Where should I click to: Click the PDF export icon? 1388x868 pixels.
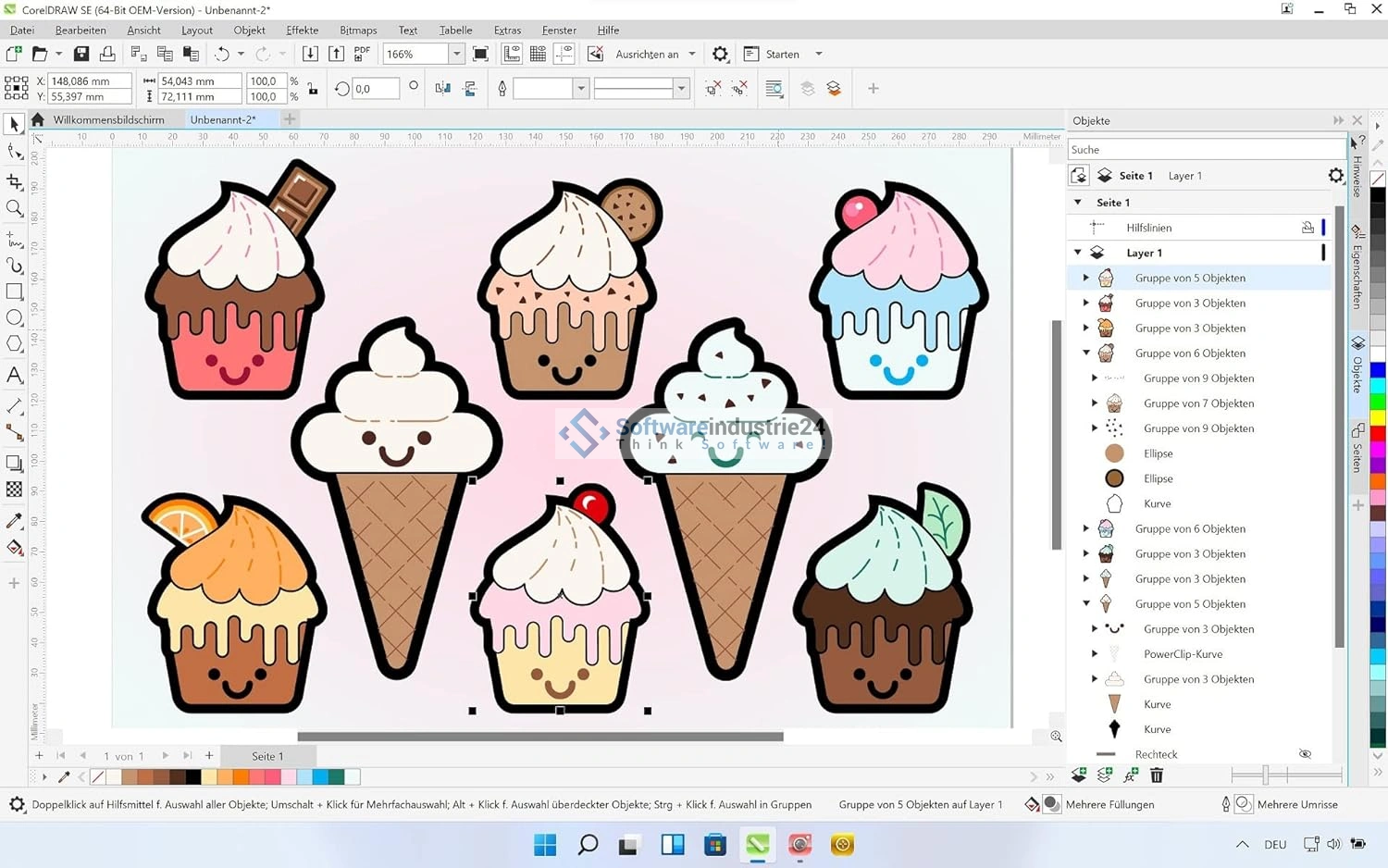tap(362, 55)
